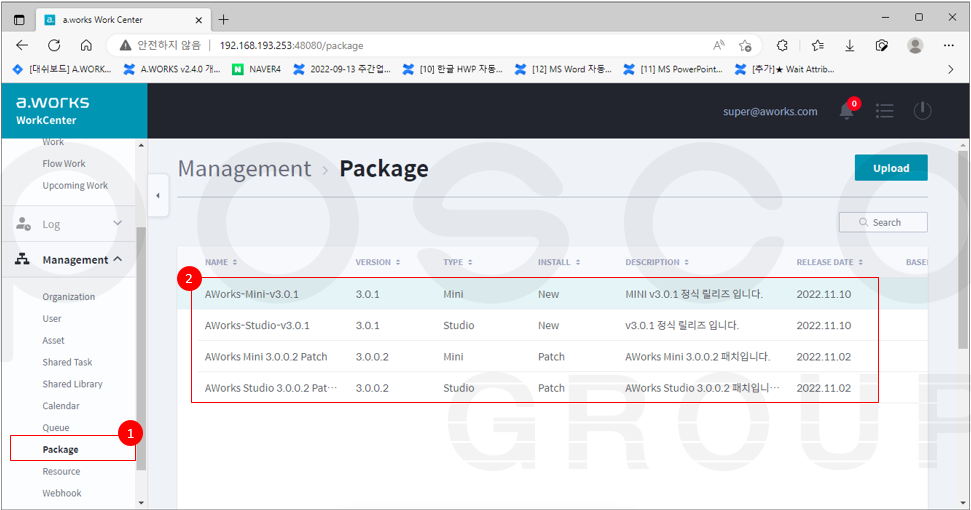Open the Asset menu item
The width and height of the screenshot is (971, 510).
(53, 340)
